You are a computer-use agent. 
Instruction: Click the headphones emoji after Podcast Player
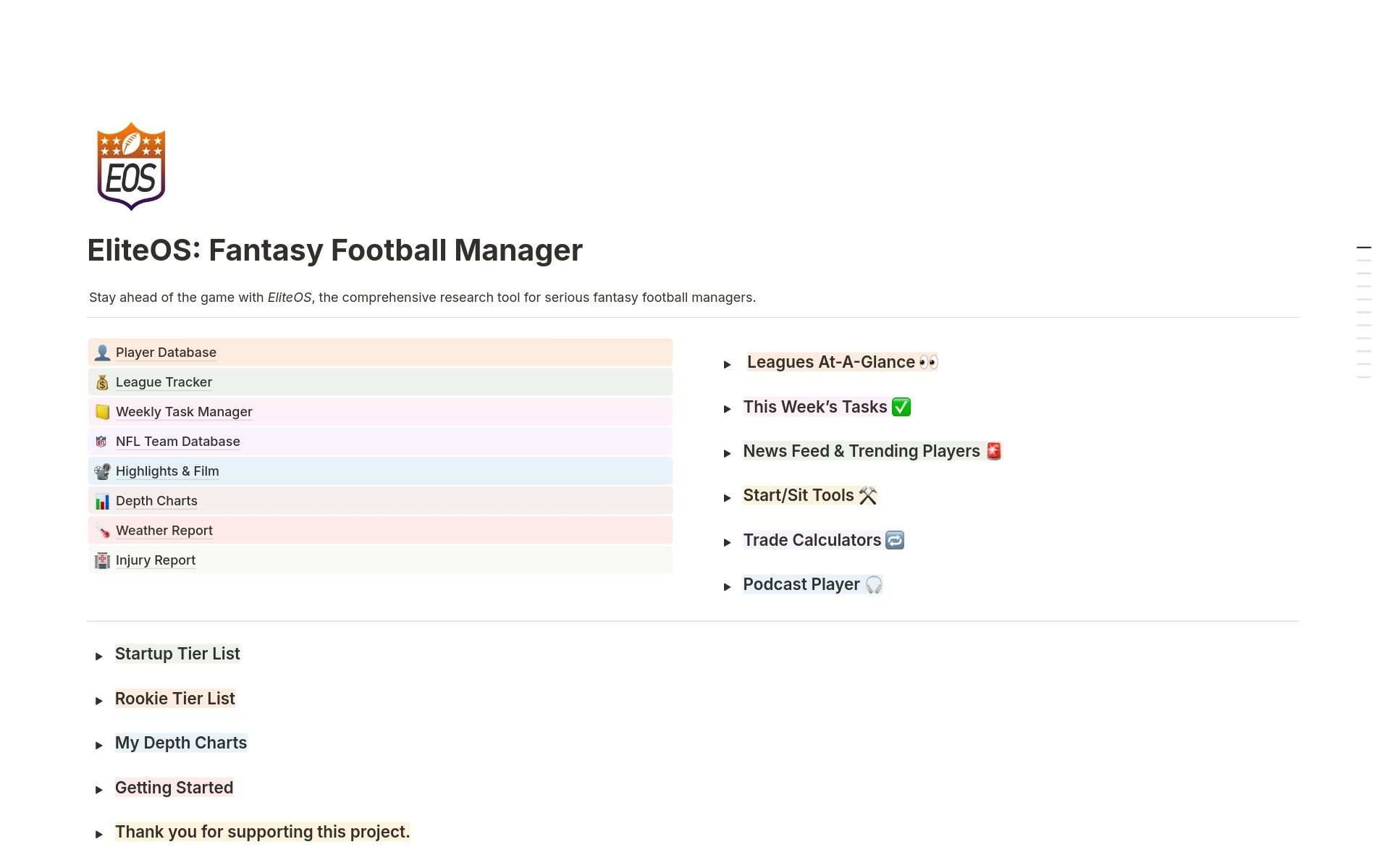point(874,584)
